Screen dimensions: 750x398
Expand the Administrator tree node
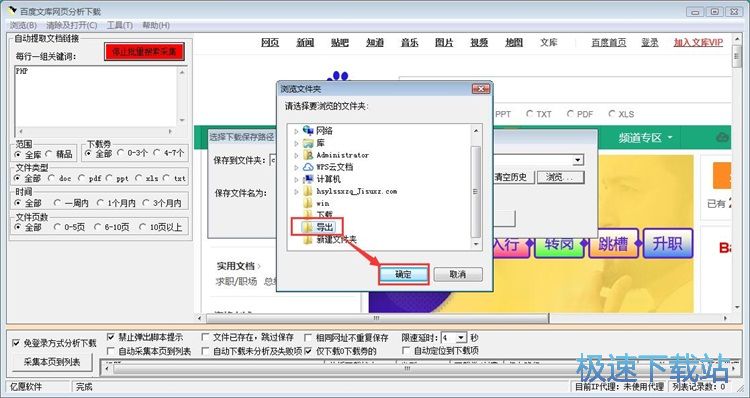(x=296, y=155)
